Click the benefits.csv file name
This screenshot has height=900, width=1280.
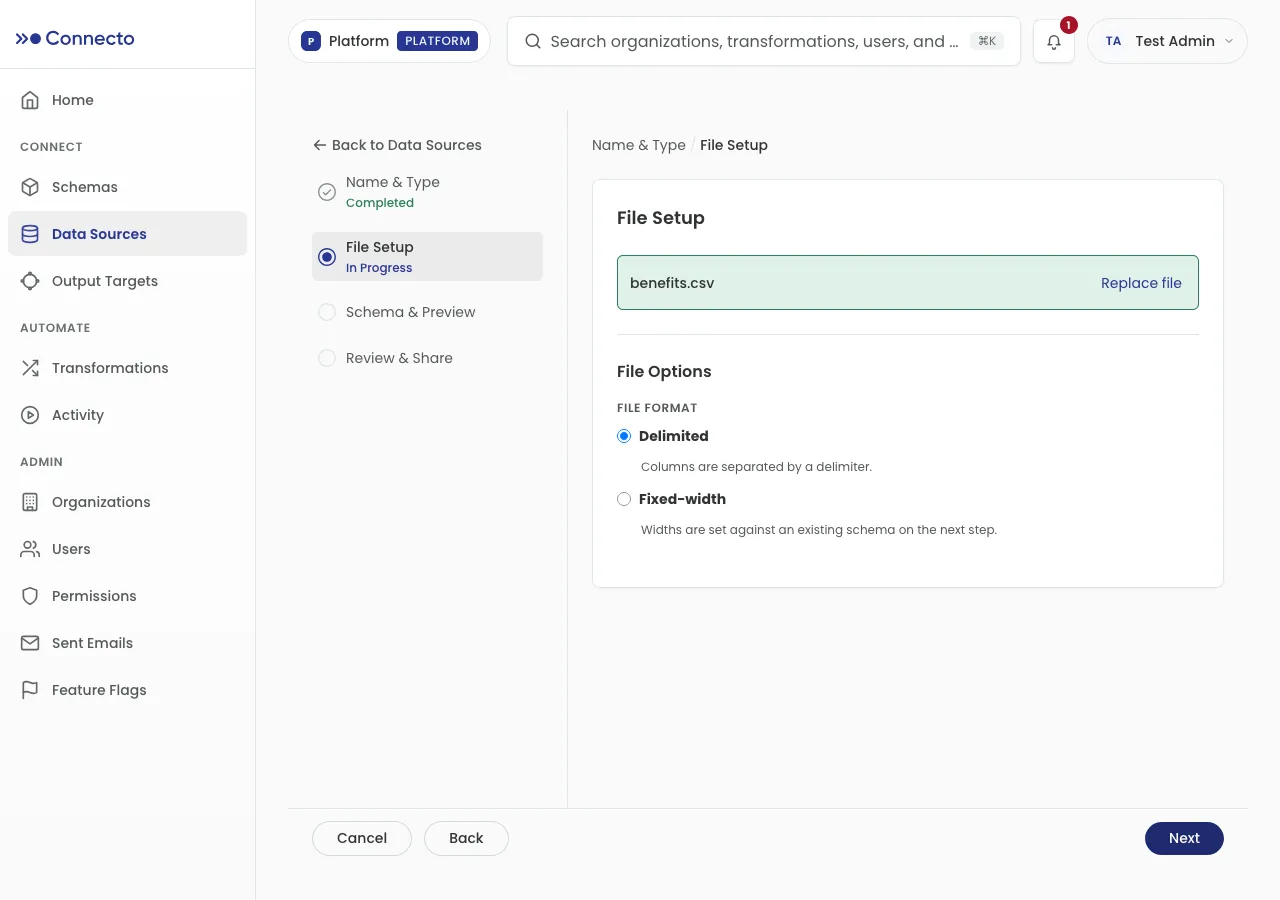coord(672,283)
